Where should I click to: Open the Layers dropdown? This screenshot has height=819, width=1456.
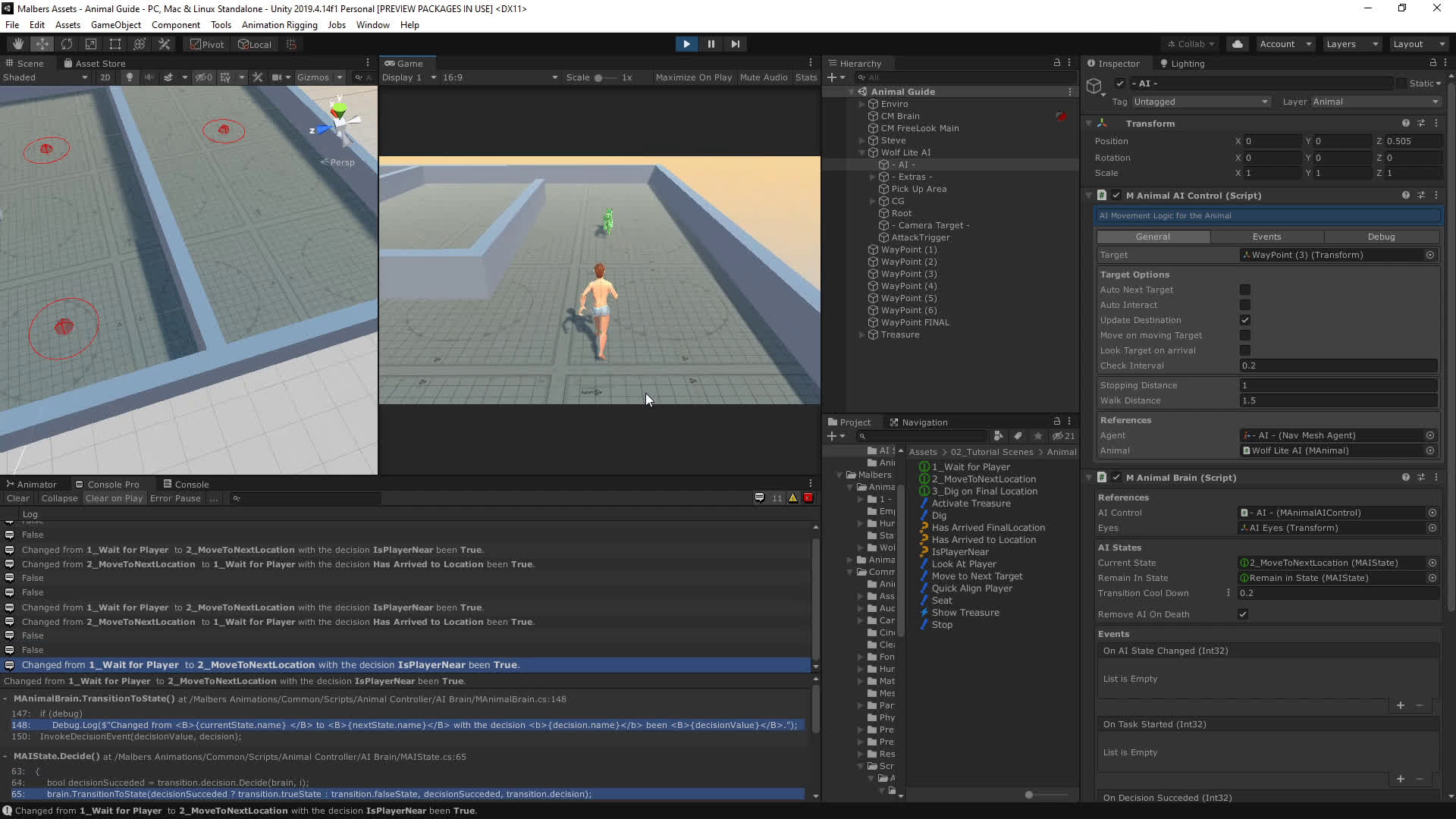coord(1351,44)
